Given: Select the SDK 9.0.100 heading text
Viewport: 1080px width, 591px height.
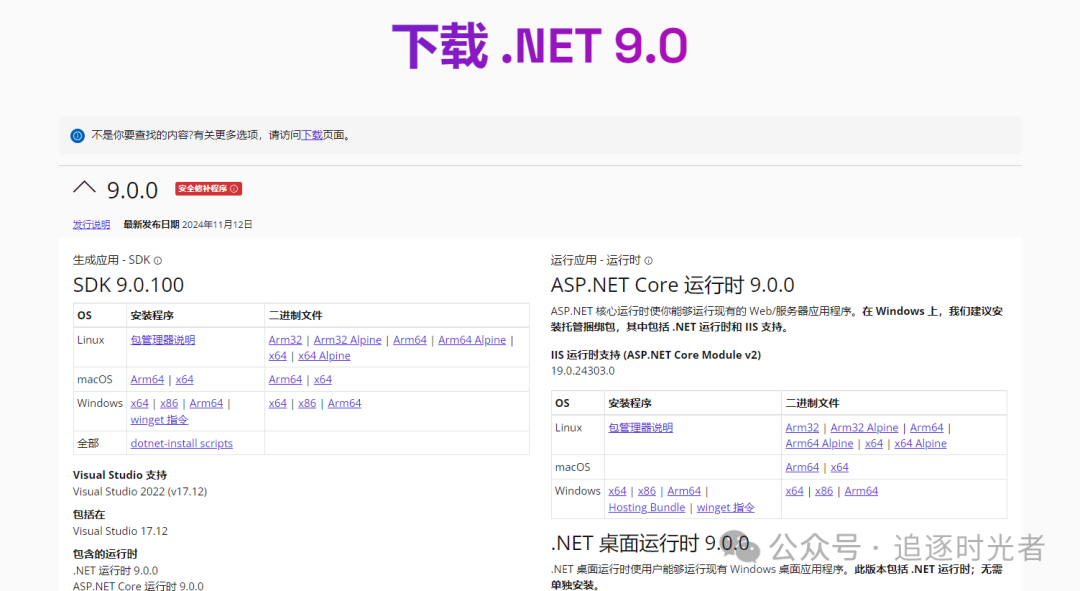Looking at the screenshot, I should point(129,284).
